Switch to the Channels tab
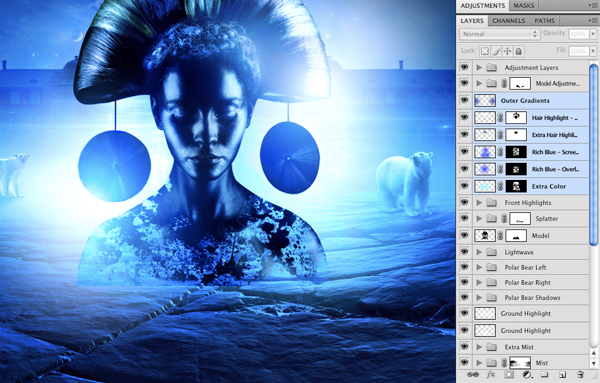The width and height of the screenshot is (600, 383). click(x=509, y=21)
